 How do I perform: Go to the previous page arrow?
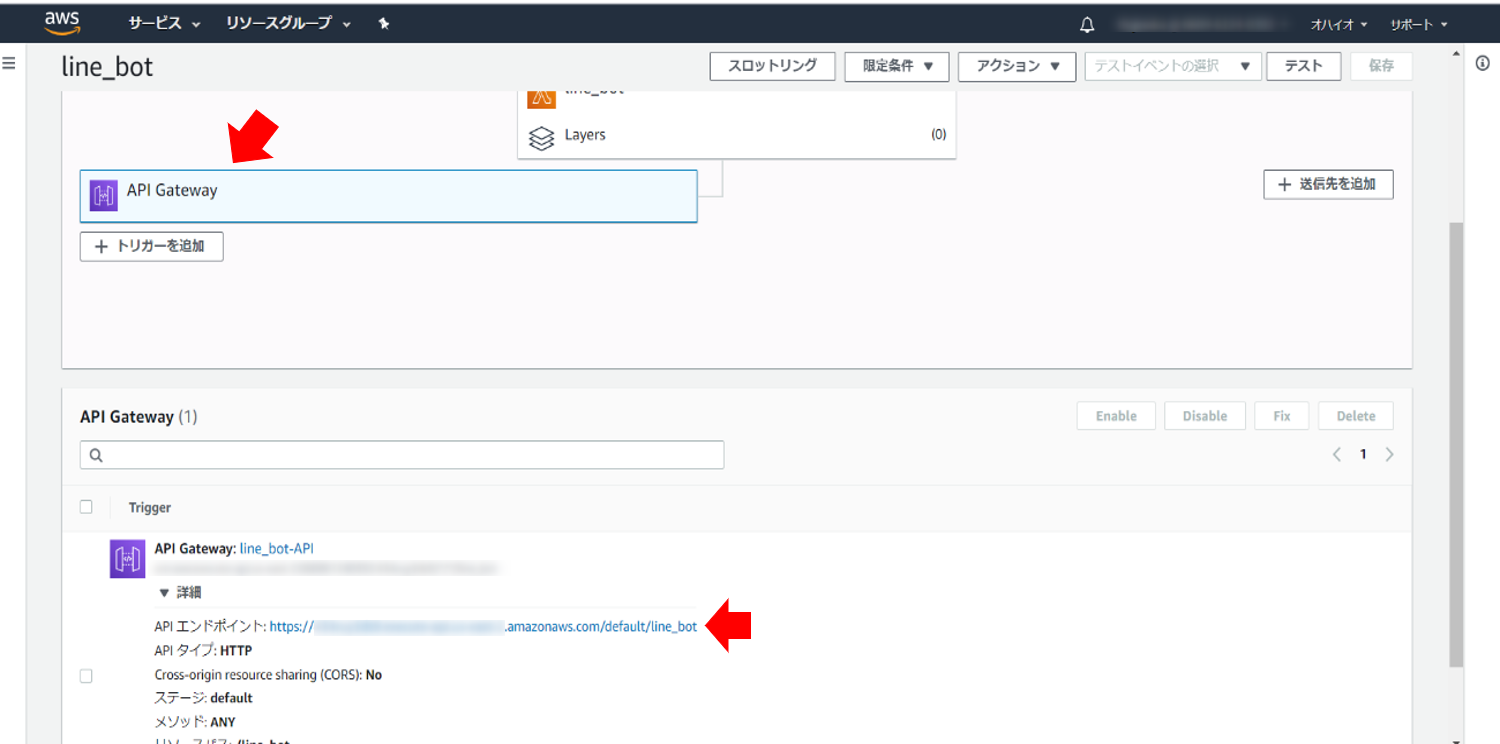coord(1337,454)
